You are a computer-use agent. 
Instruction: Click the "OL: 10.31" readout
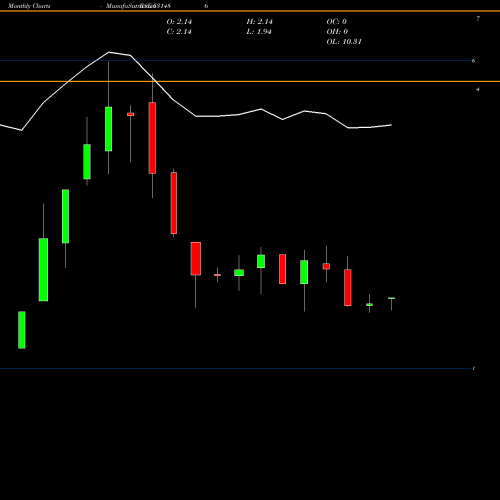(x=344, y=42)
